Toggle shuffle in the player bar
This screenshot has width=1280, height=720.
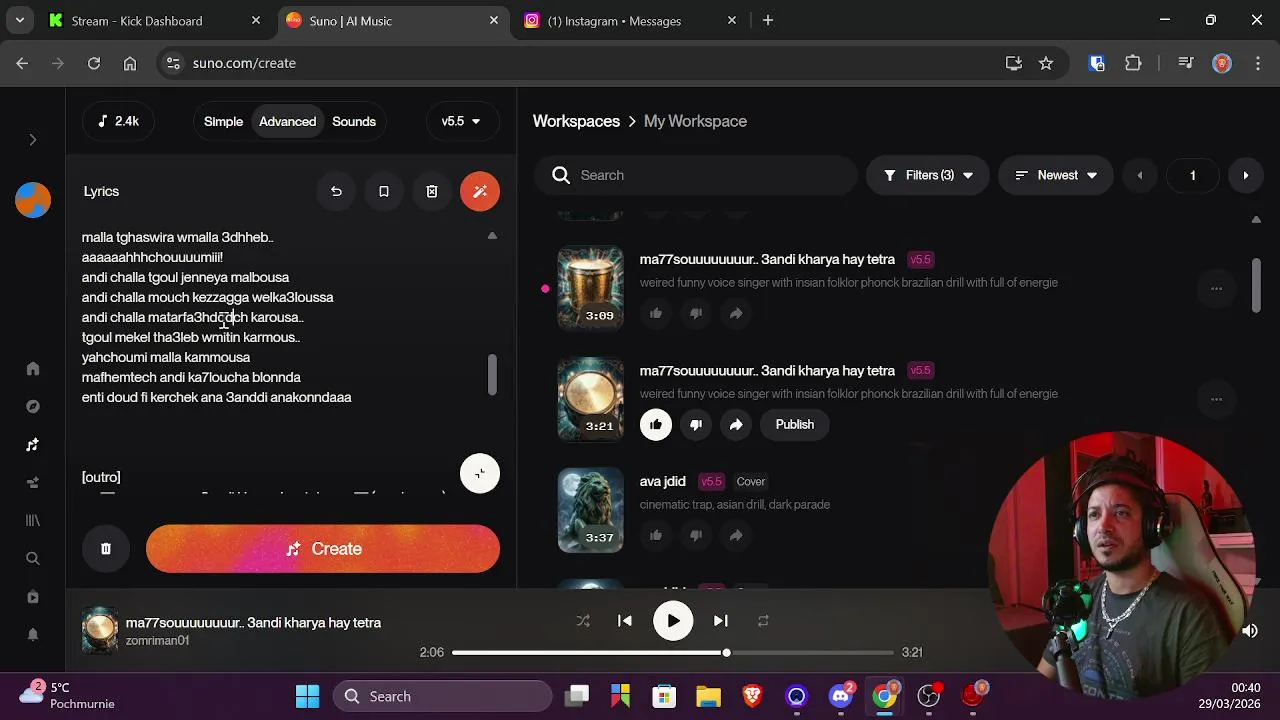pos(583,621)
